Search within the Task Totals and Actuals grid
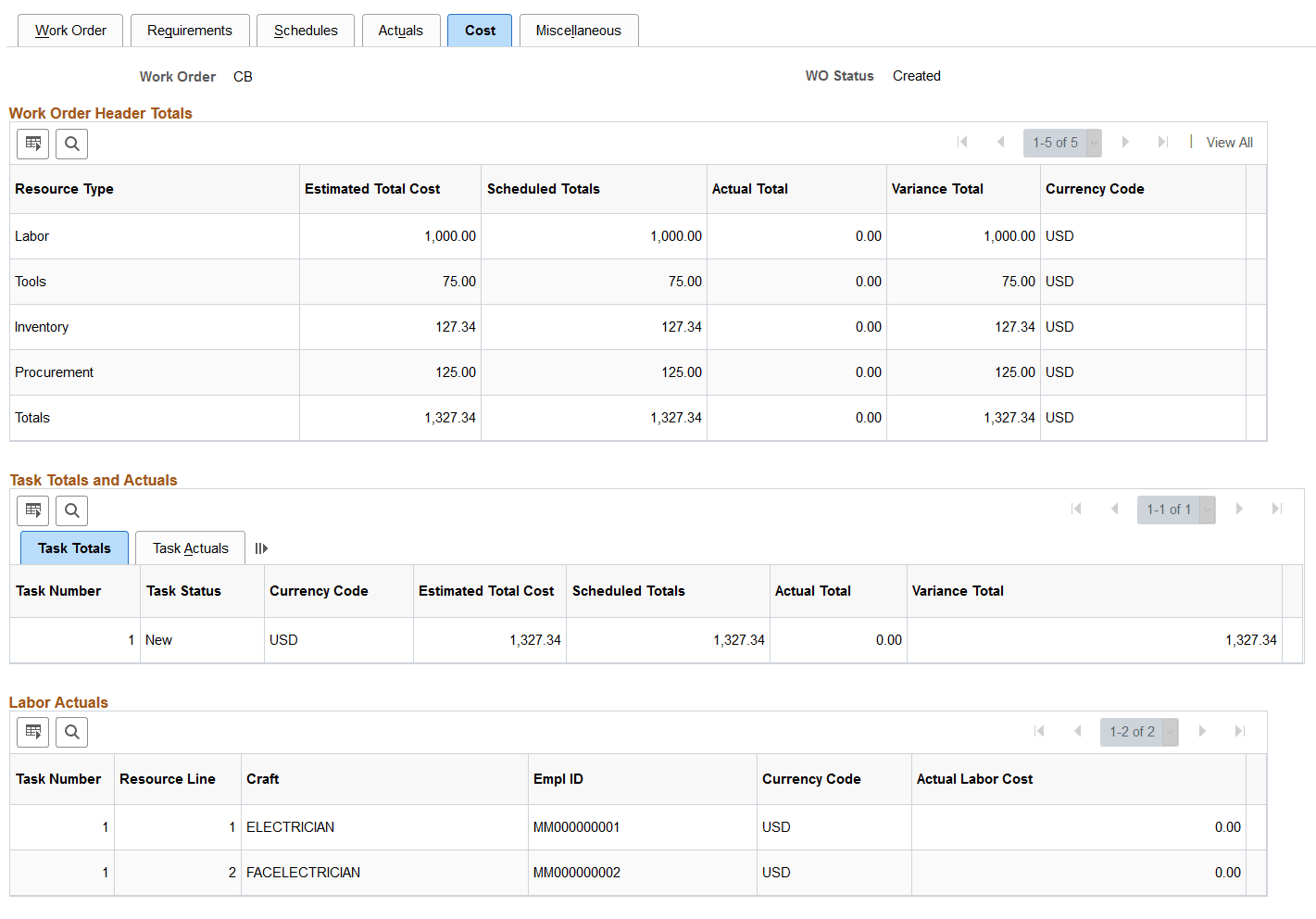Screen dimensions: 1316x919 point(71,510)
